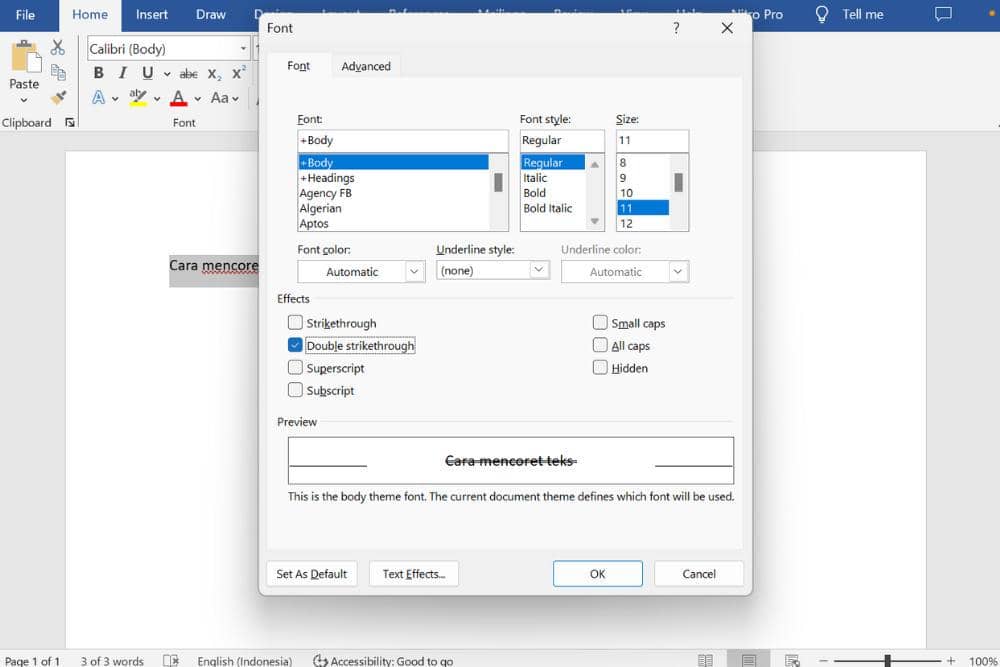This screenshot has width=1000, height=667.
Task: Expand the Underline style dropdown
Action: [x=539, y=270]
